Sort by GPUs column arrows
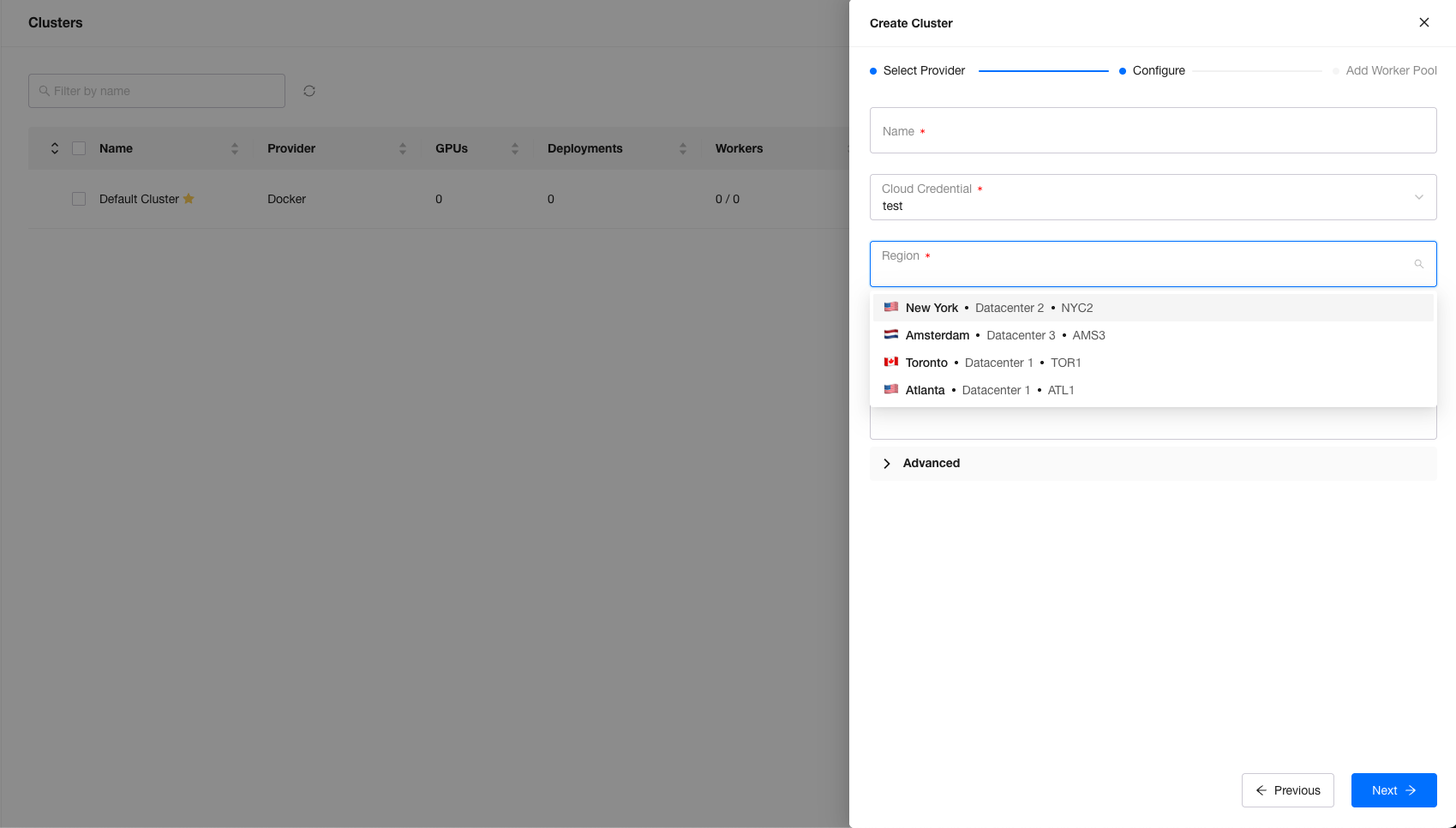The image size is (1456, 828). point(515,148)
